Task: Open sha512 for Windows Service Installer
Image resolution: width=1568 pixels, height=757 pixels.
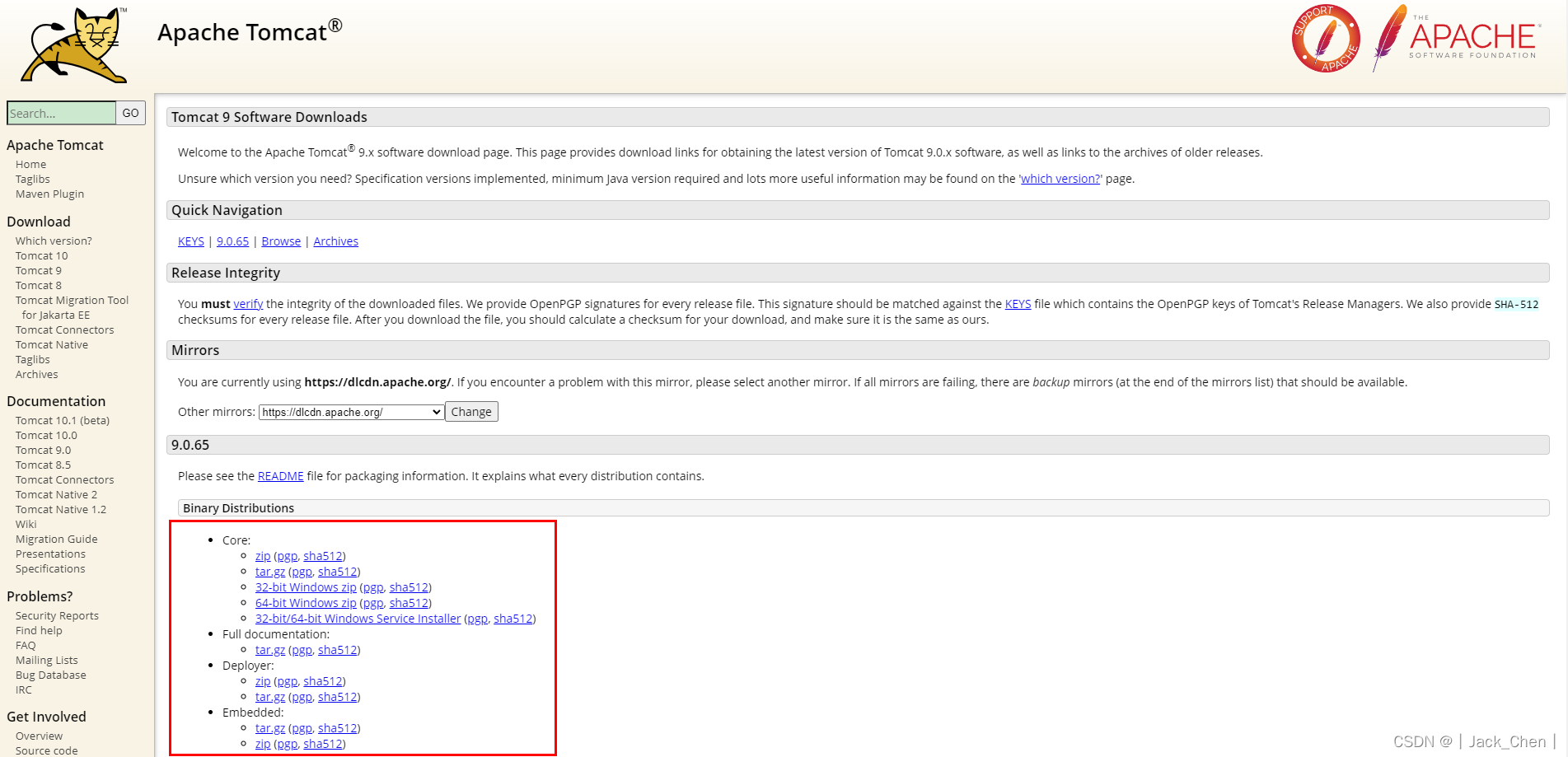Action: (513, 619)
